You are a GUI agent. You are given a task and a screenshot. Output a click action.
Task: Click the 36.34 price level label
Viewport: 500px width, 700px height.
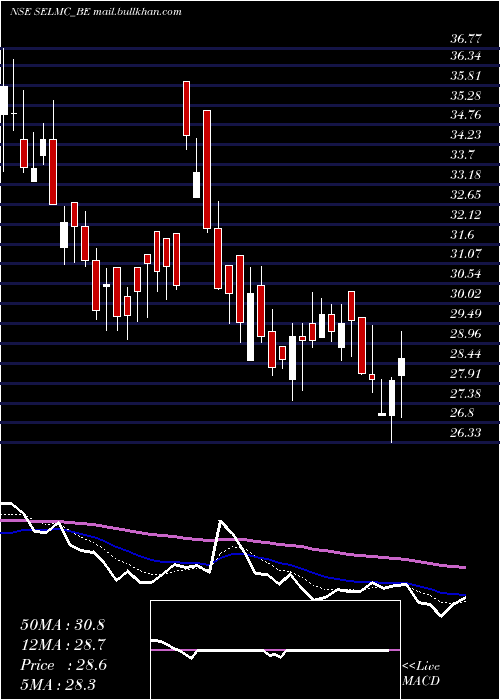coord(466,56)
